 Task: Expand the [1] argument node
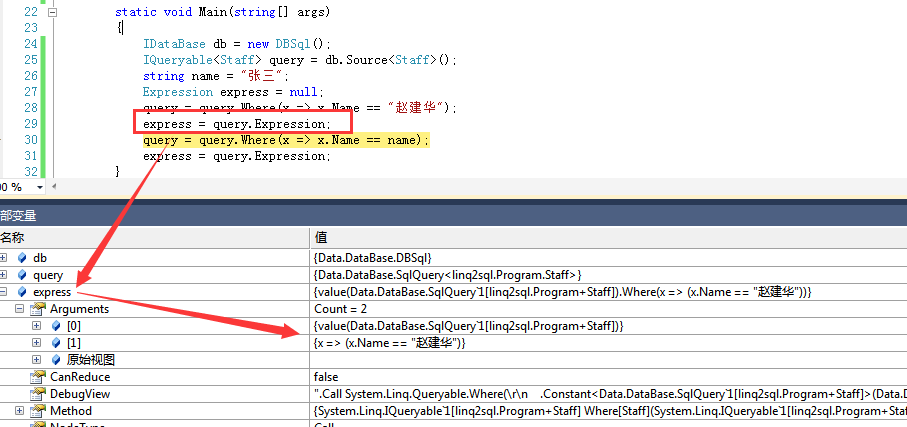click(37, 343)
